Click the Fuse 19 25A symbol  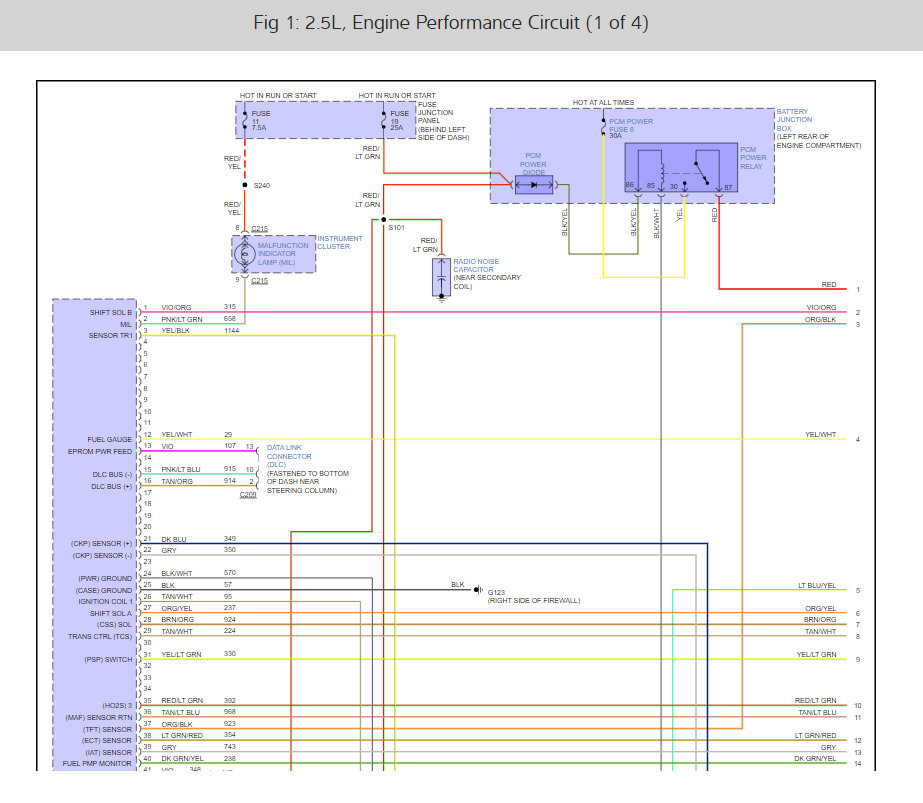point(384,120)
